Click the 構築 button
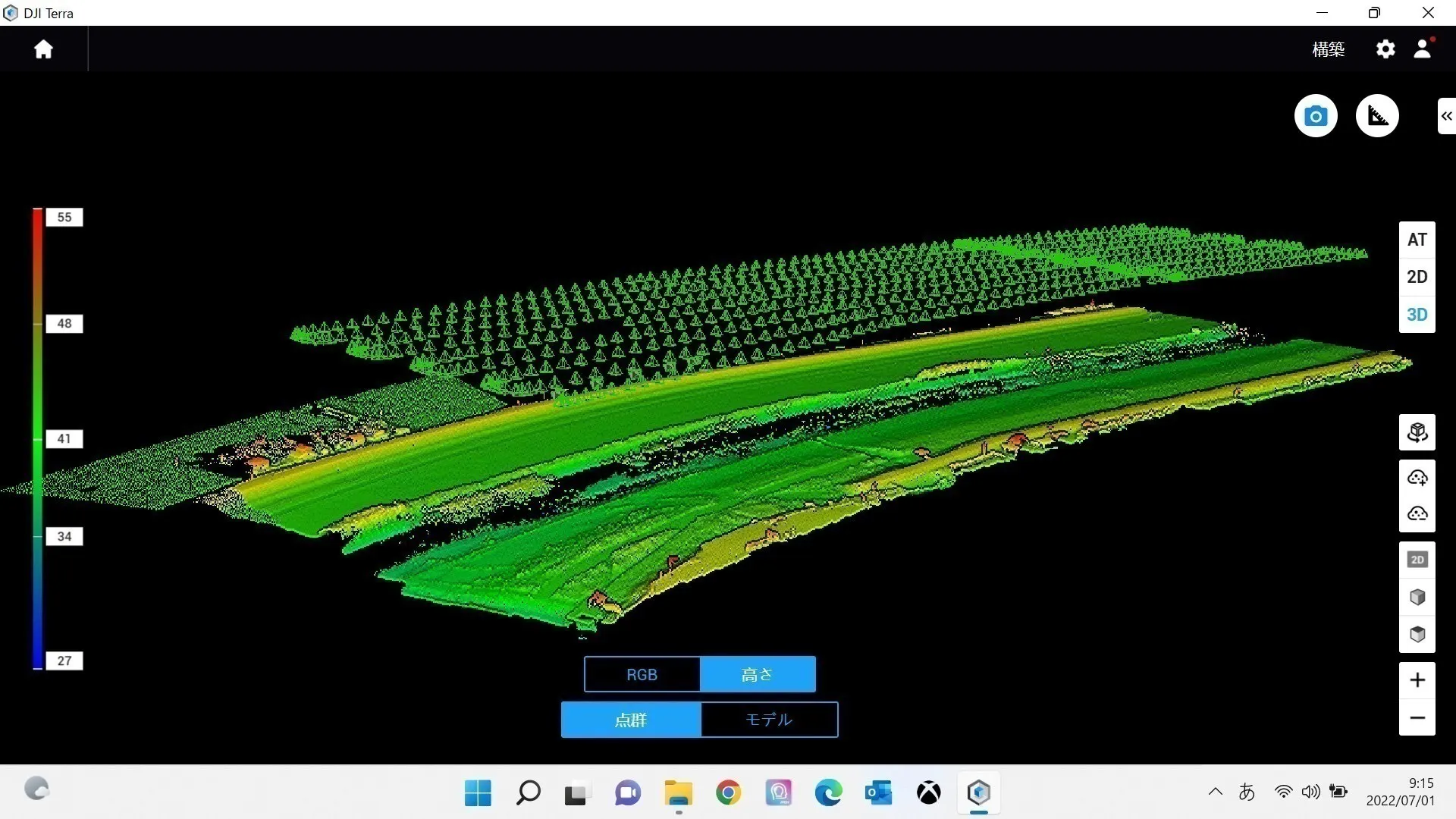This screenshot has height=819, width=1456. (x=1328, y=49)
